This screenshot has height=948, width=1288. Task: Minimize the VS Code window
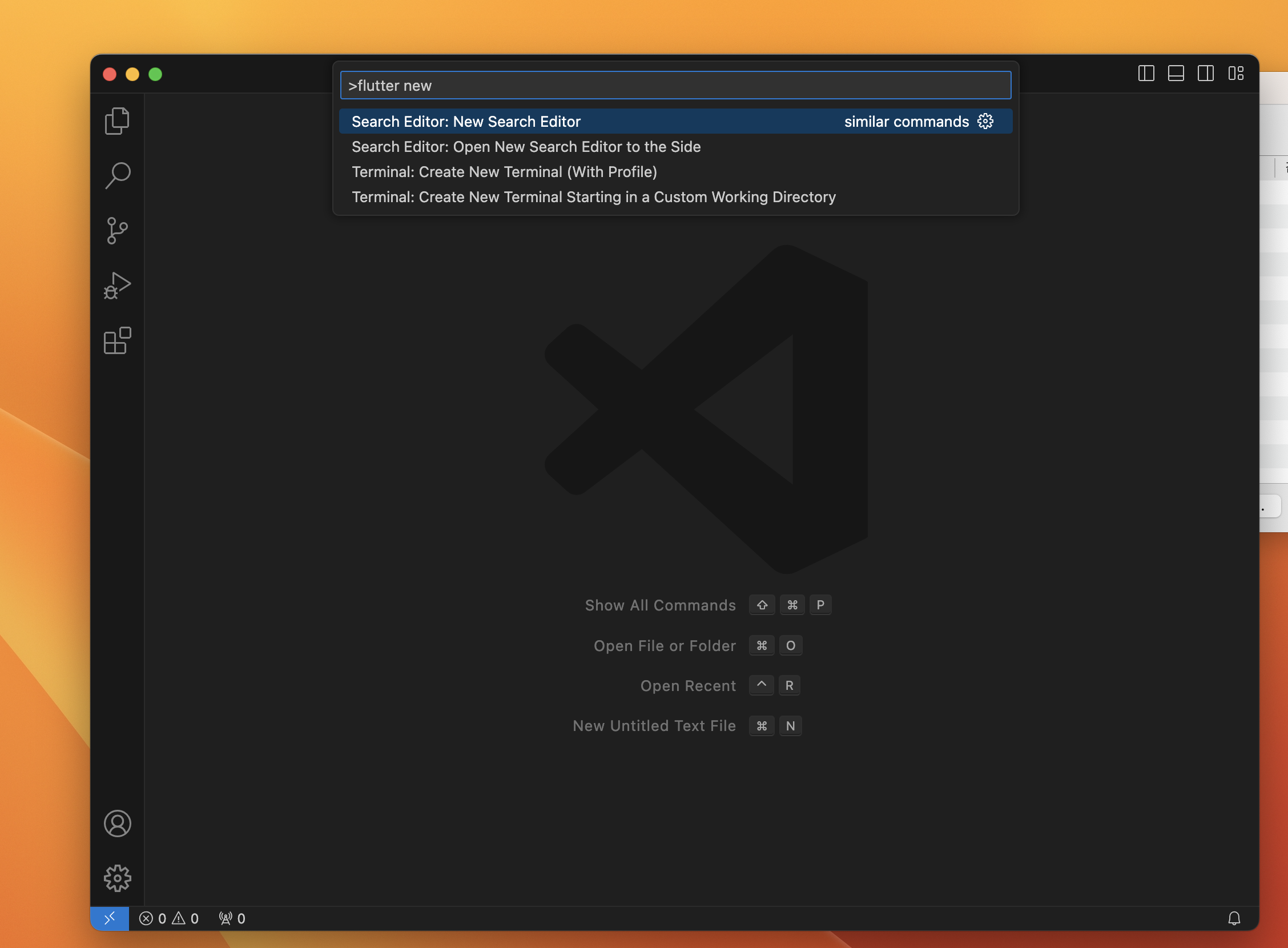click(132, 74)
